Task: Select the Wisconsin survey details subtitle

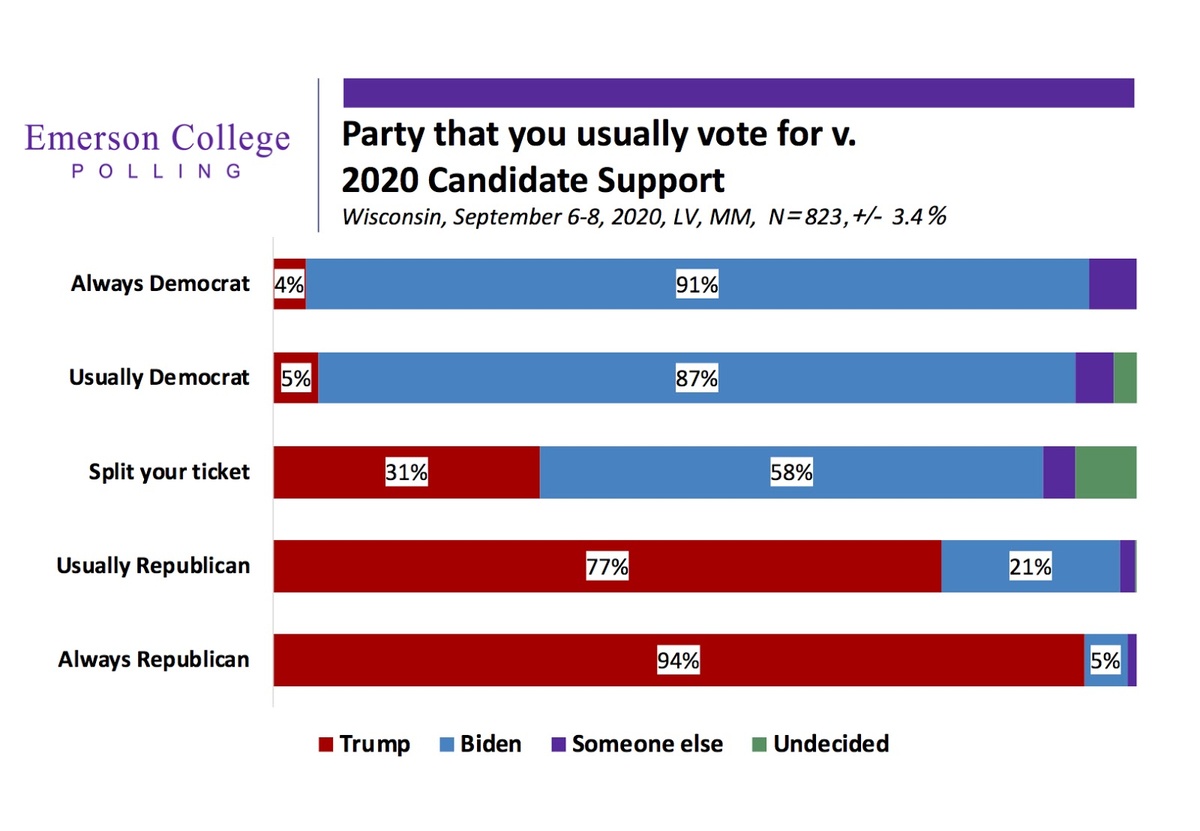Action: click(x=644, y=217)
